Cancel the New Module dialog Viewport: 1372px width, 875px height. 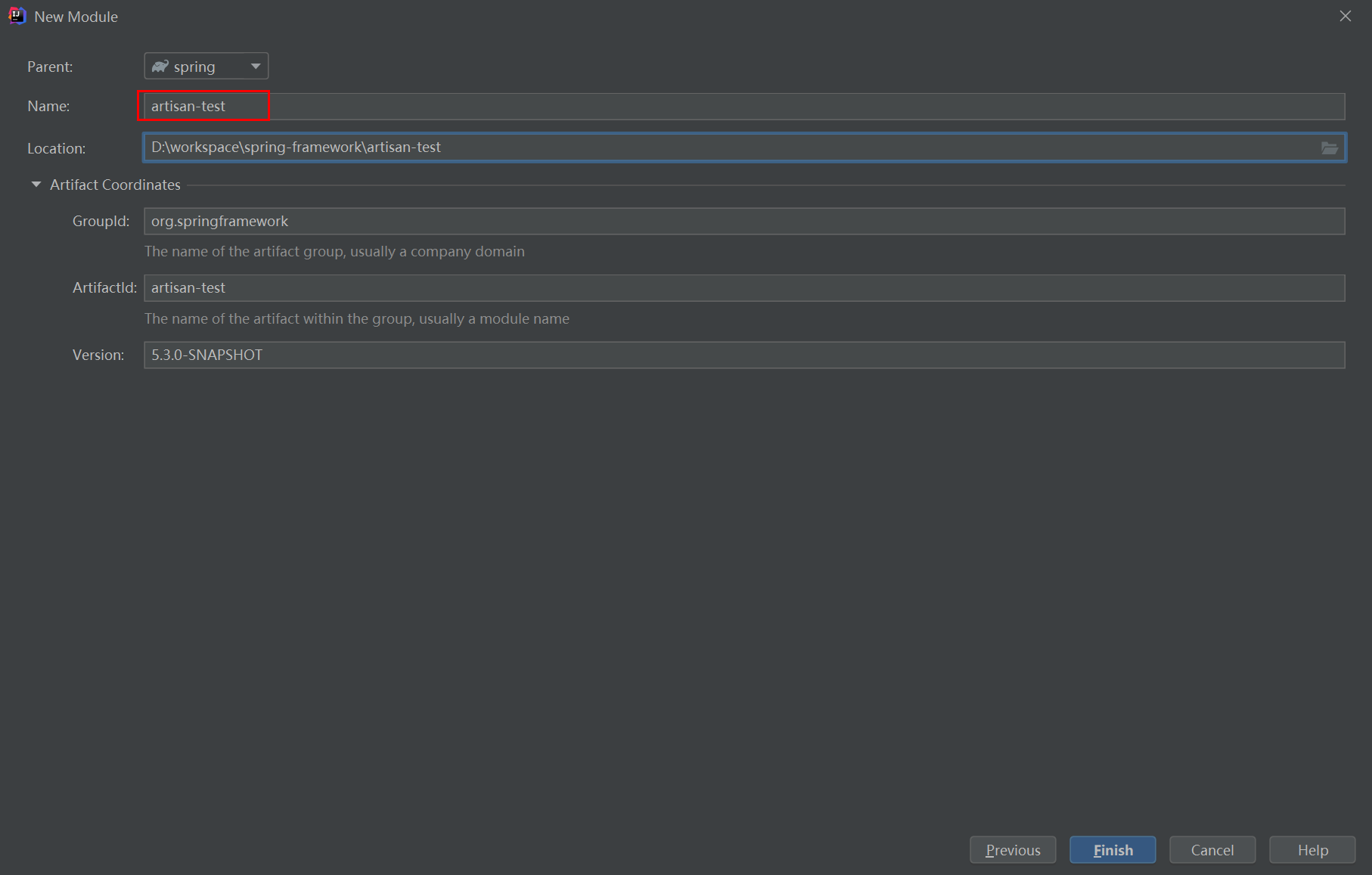(x=1212, y=850)
